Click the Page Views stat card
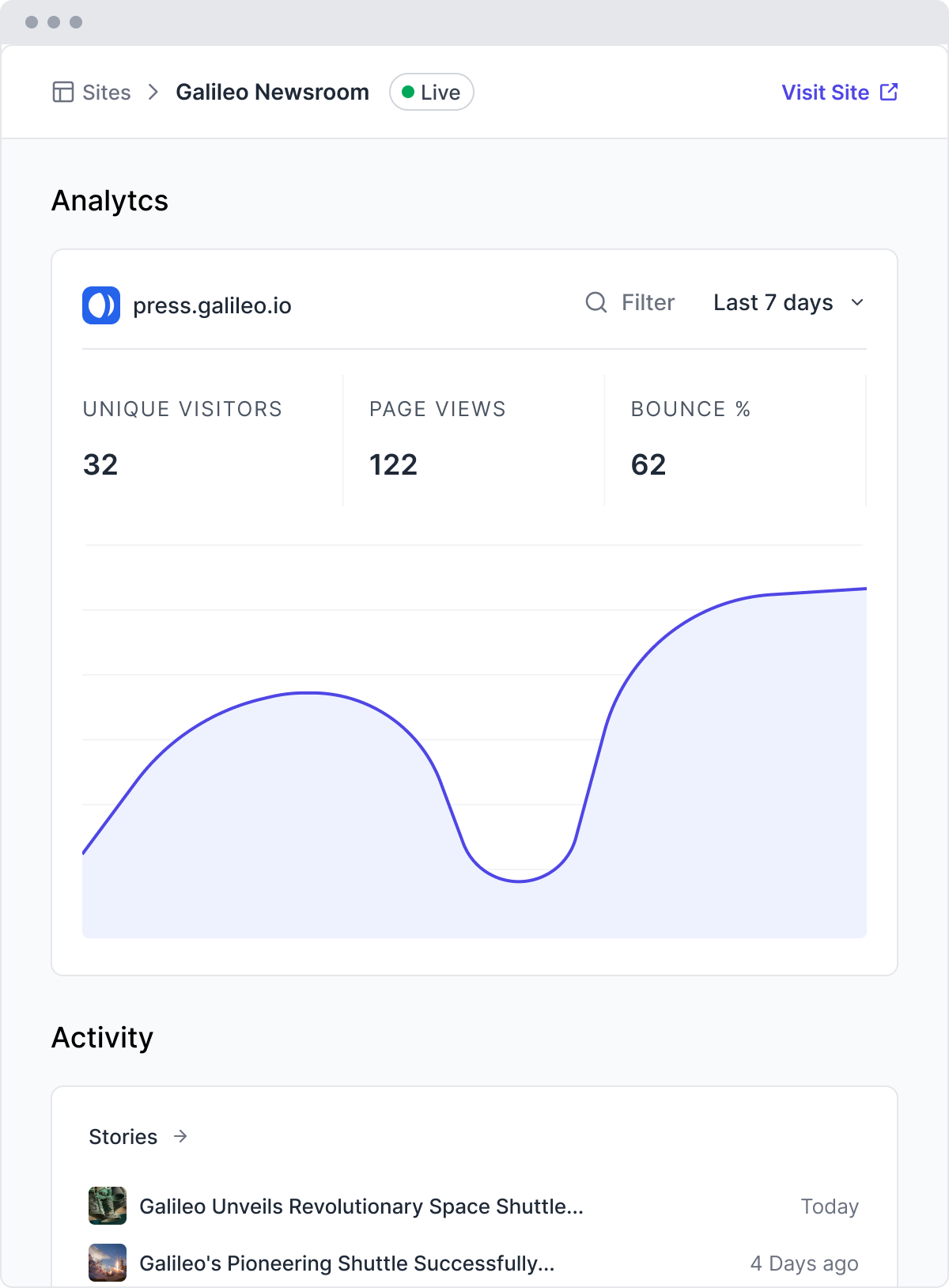Image resolution: width=949 pixels, height=1288 pixels. coord(473,439)
